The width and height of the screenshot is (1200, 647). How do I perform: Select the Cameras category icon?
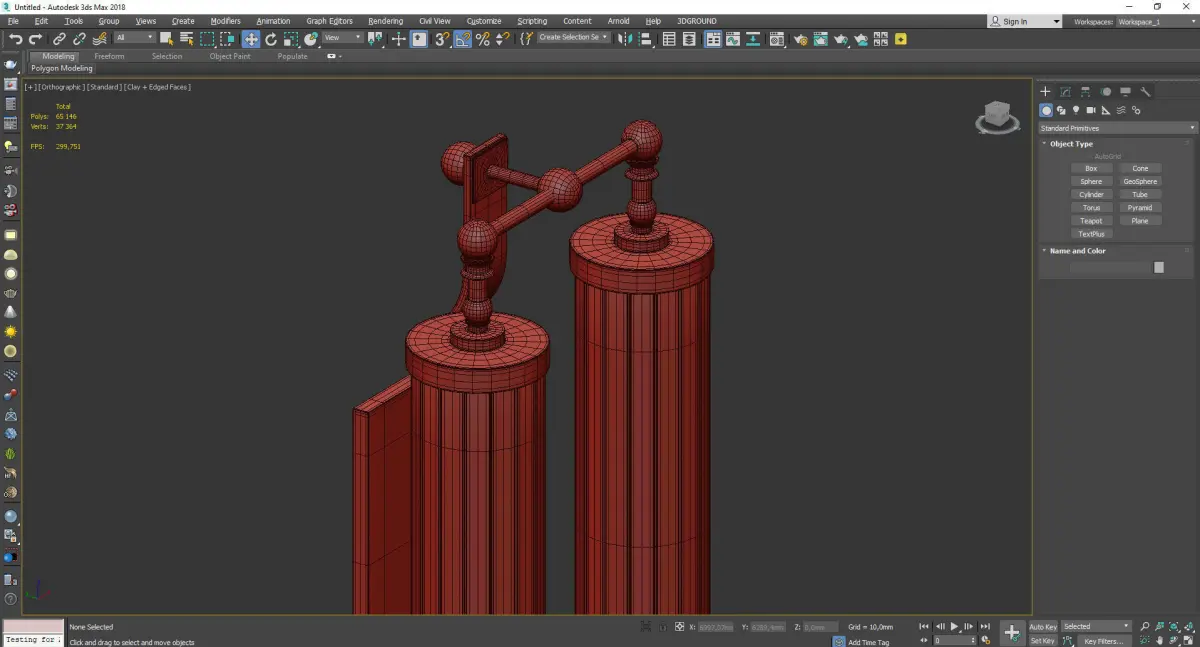(x=1091, y=110)
